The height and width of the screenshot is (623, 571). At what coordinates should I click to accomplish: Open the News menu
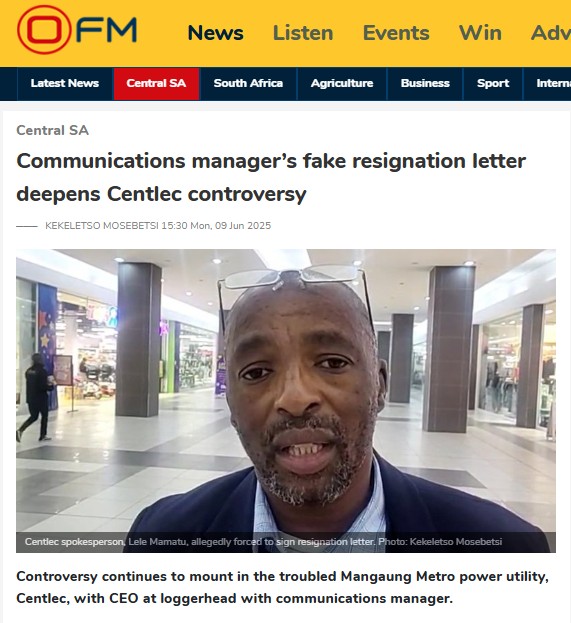pyautogui.click(x=215, y=33)
